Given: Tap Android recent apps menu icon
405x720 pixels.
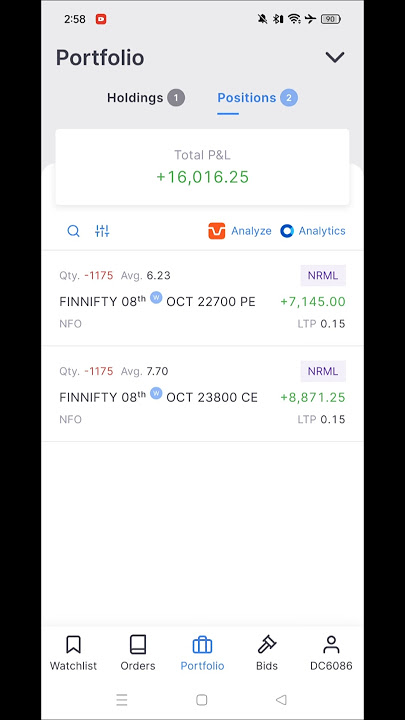Looking at the screenshot, I should [x=122, y=700].
